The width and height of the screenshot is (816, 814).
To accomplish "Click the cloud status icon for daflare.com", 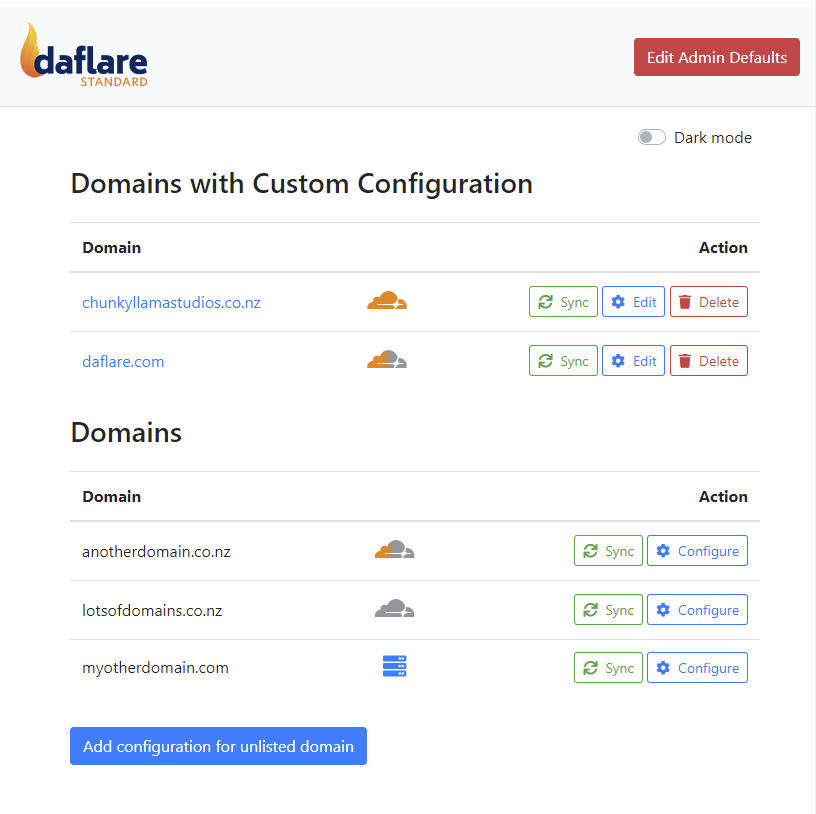I will pyautogui.click(x=387, y=360).
